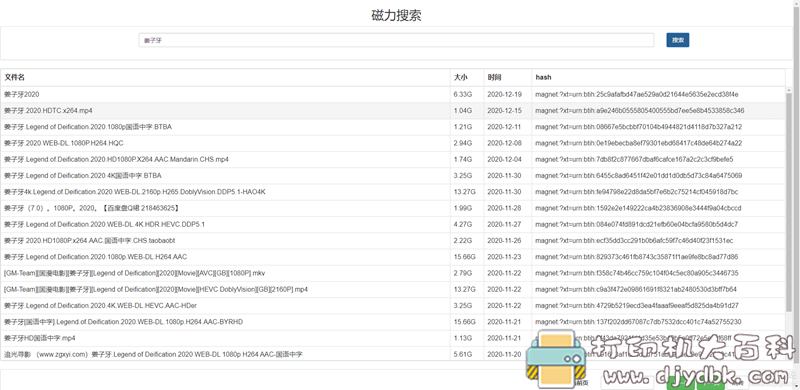Image resolution: width=800 pixels, height=390 pixels.
Task: Click the magnet hash starting 25c9afafbd47
Action: (637, 94)
